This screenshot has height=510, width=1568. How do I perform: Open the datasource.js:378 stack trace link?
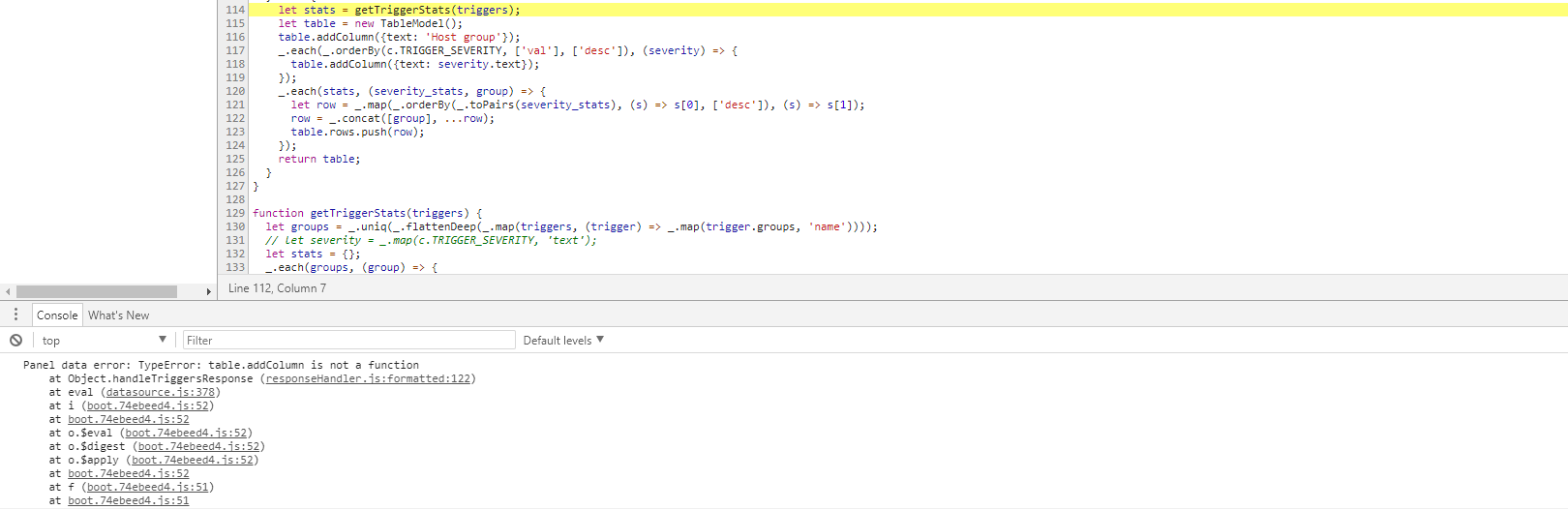click(x=161, y=392)
